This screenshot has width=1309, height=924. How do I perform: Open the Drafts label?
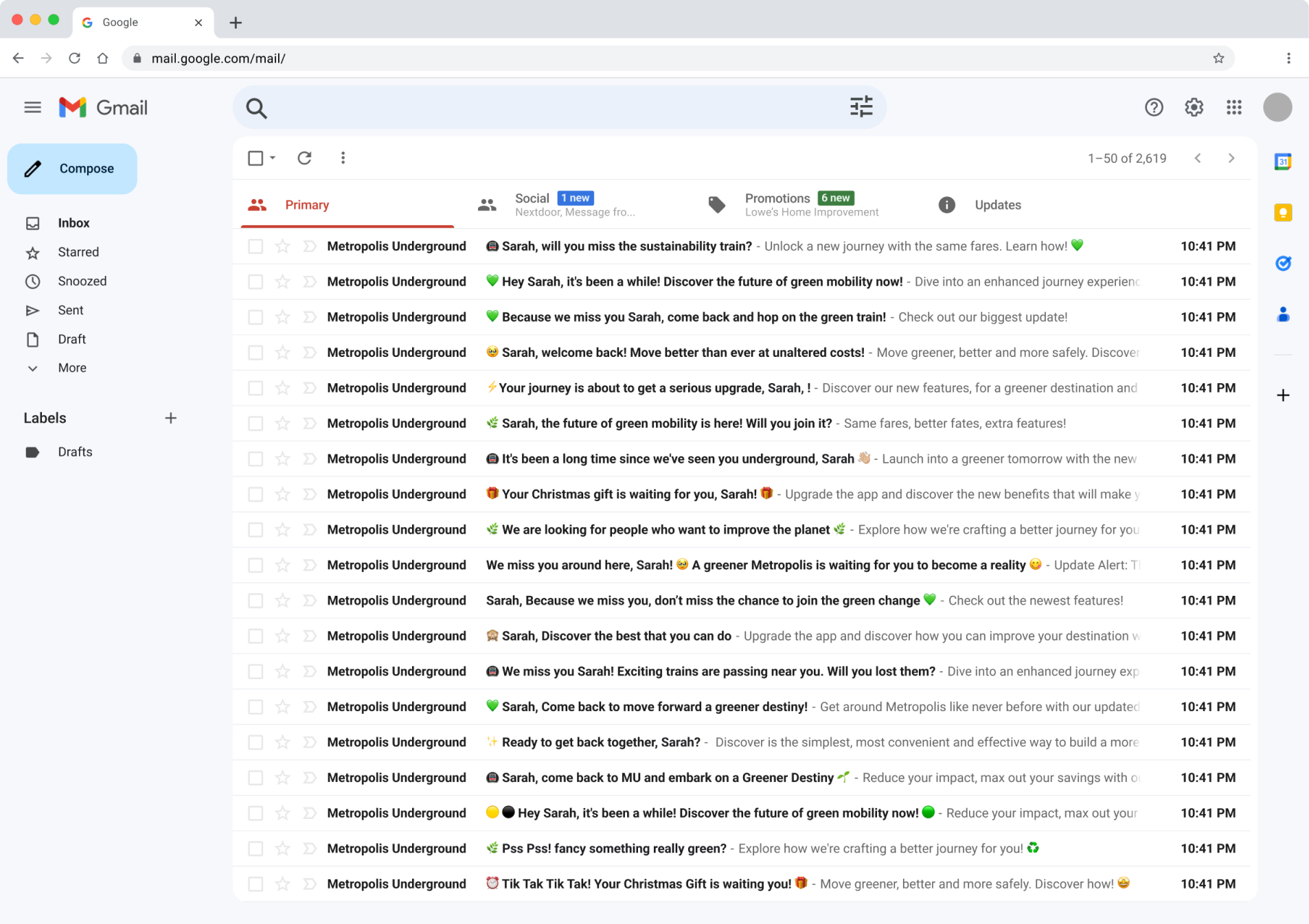(75, 452)
